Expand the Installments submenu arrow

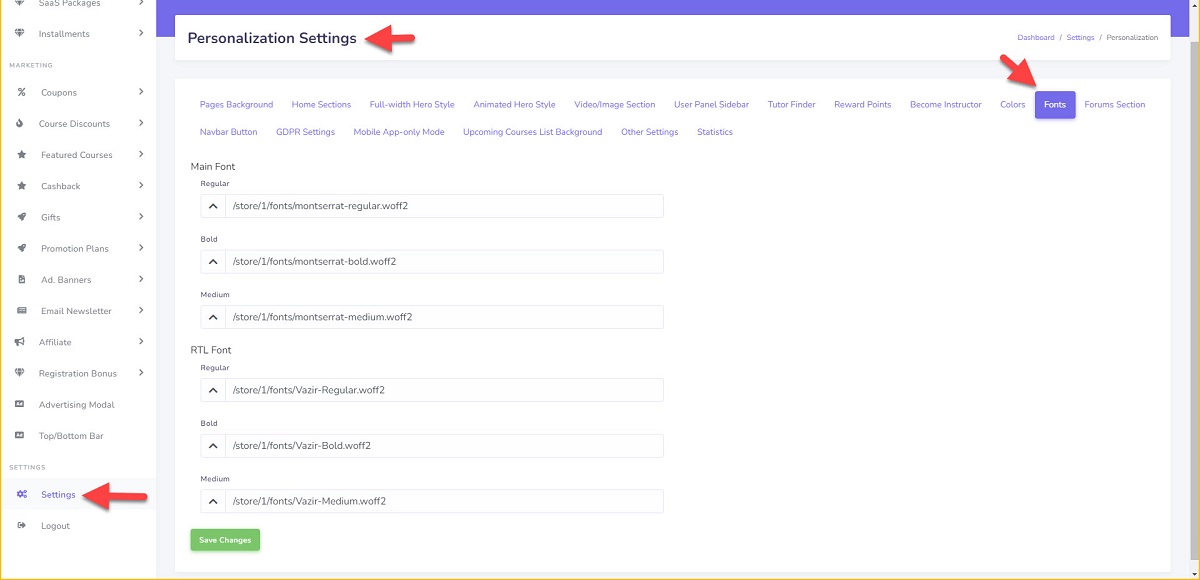141,34
